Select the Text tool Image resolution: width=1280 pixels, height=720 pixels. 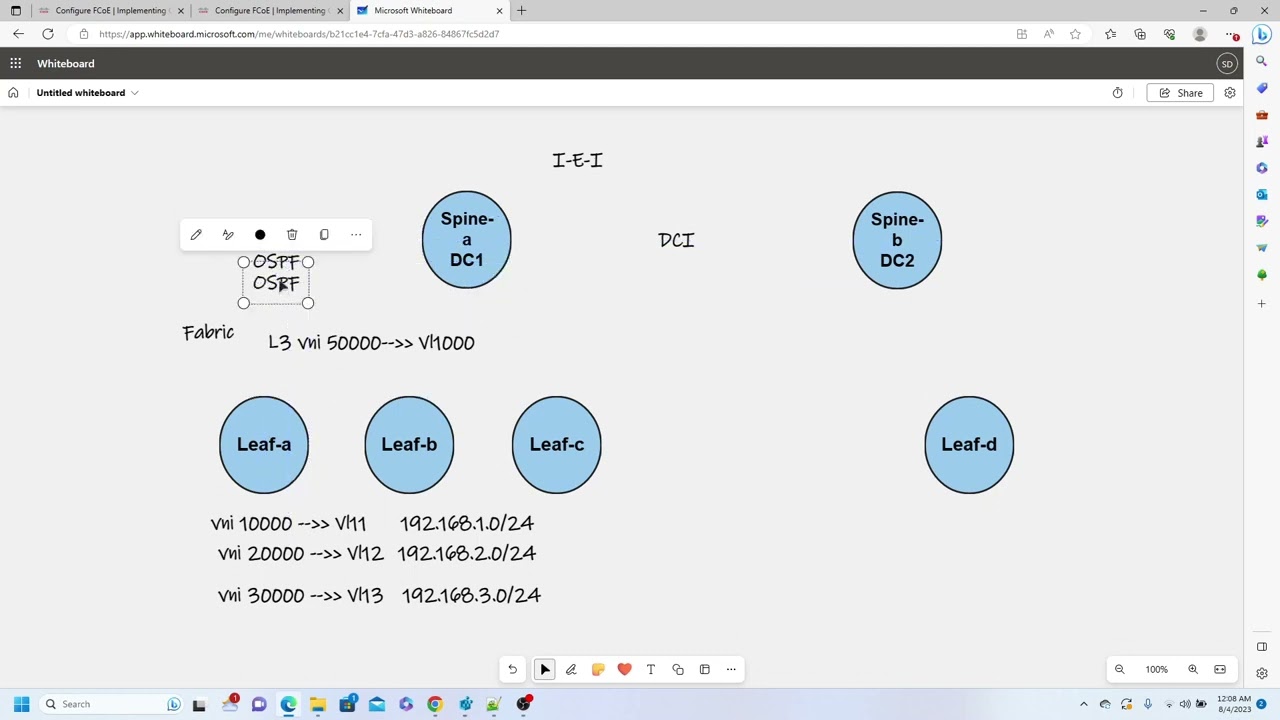point(651,670)
